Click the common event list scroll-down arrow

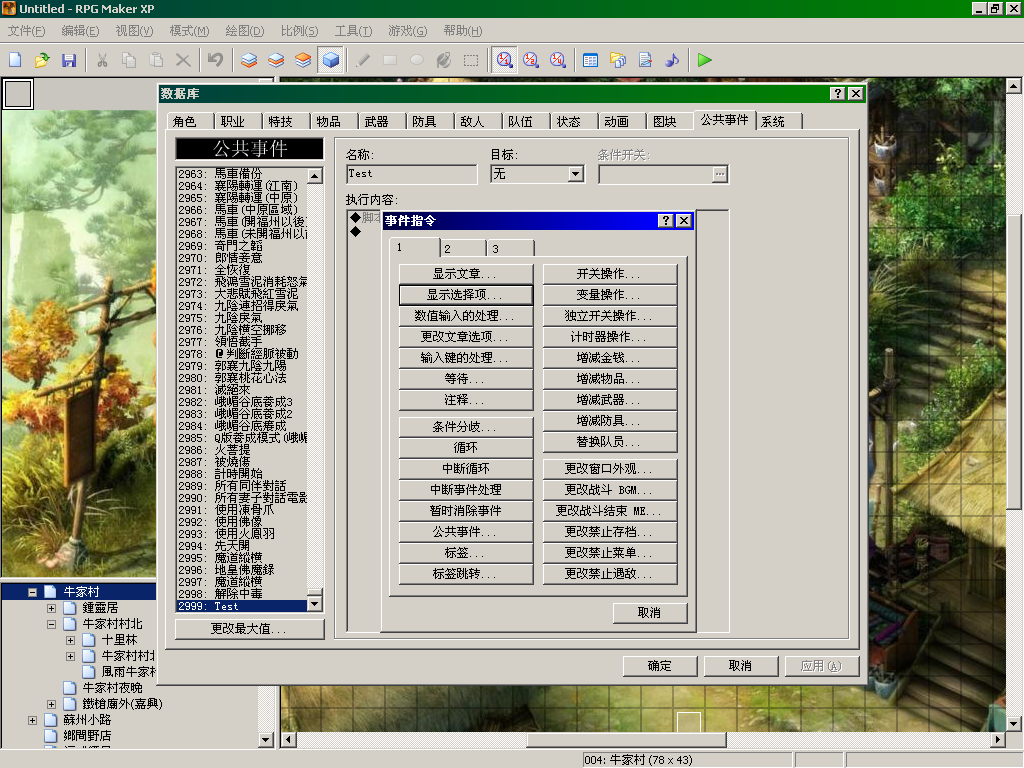tap(314, 604)
